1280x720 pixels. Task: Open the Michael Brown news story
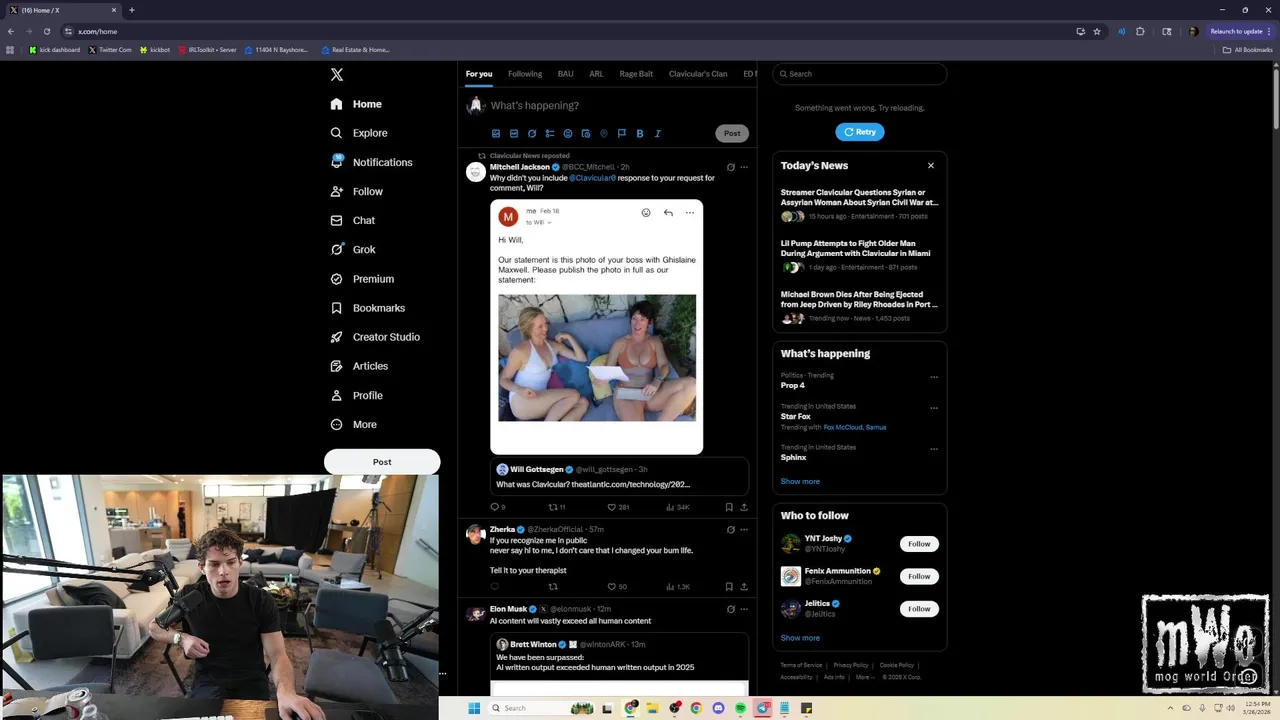tap(859, 306)
